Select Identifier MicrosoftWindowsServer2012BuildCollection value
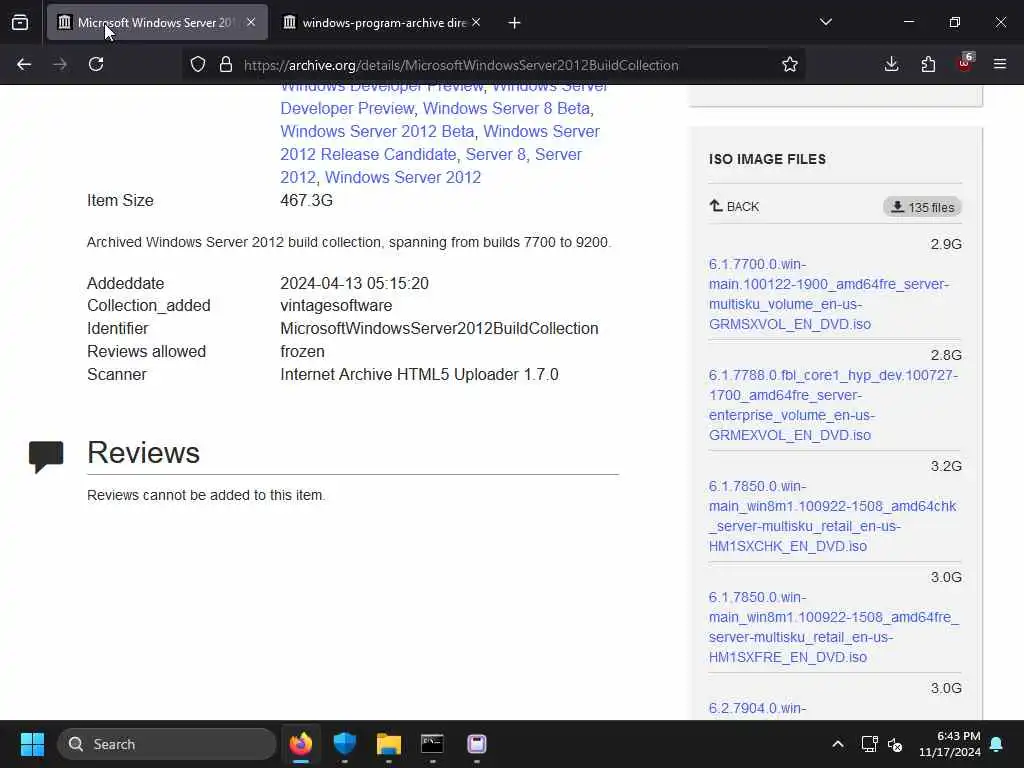 (439, 328)
